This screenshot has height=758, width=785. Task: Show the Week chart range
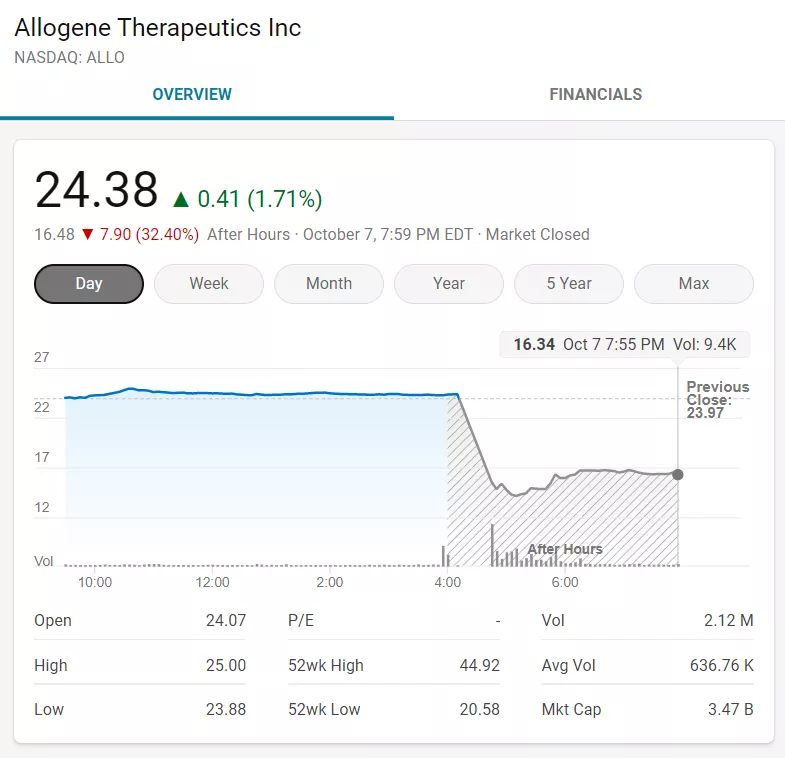pos(209,283)
